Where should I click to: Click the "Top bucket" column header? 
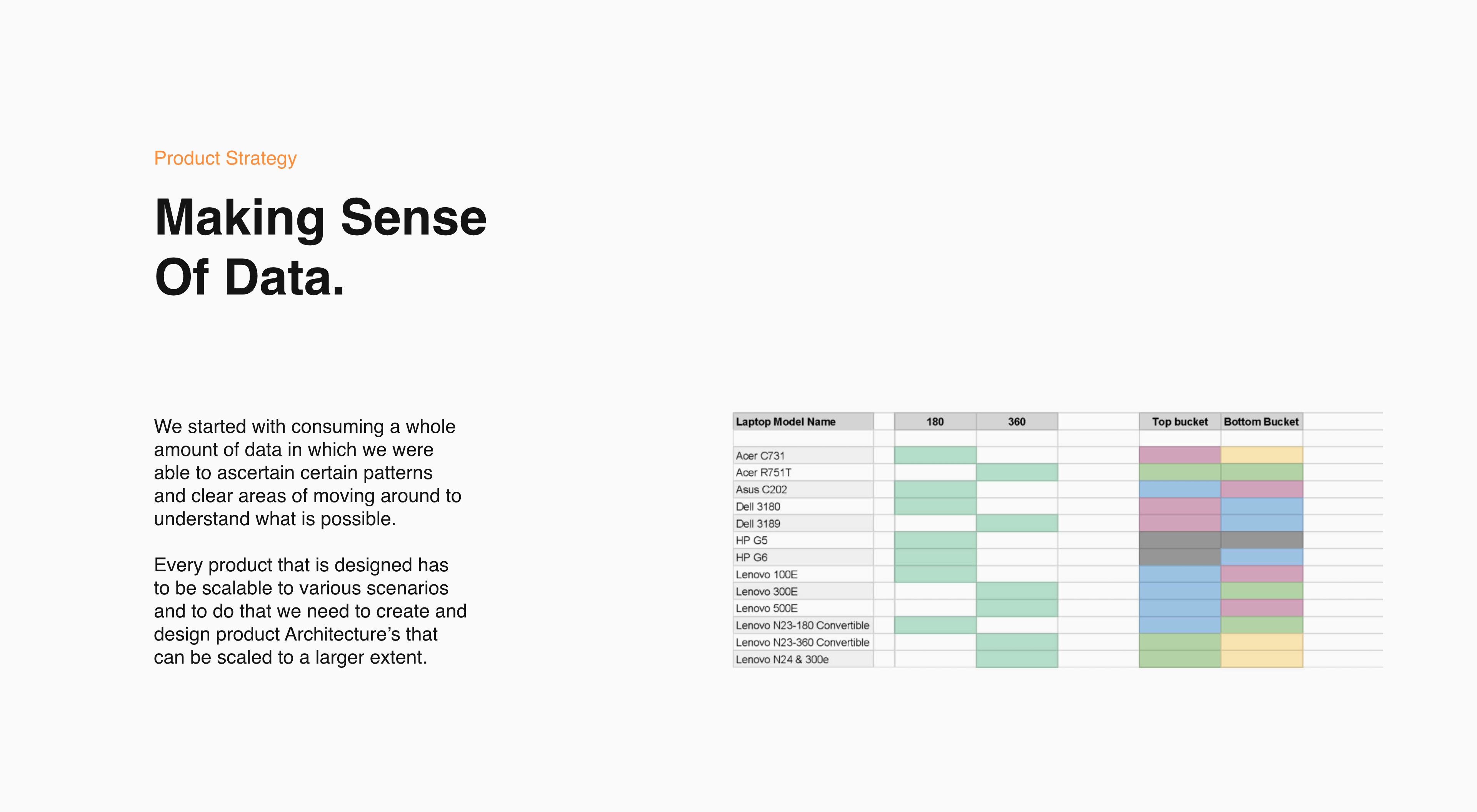pyautogui.click(x=1179, y=422)
